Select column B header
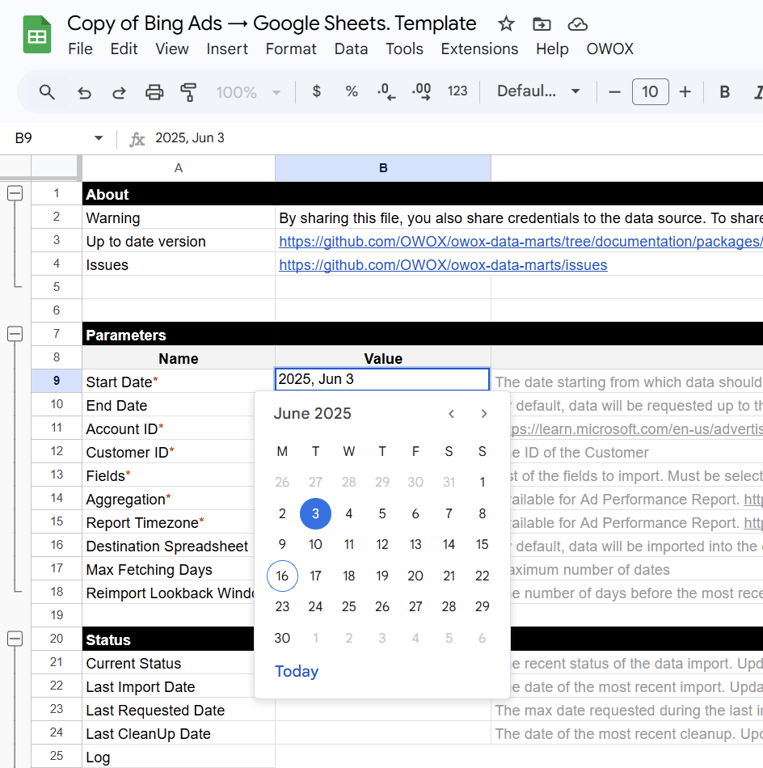This screenshot has height=768, width=763. pyautogui.click(x=383, y=168)
